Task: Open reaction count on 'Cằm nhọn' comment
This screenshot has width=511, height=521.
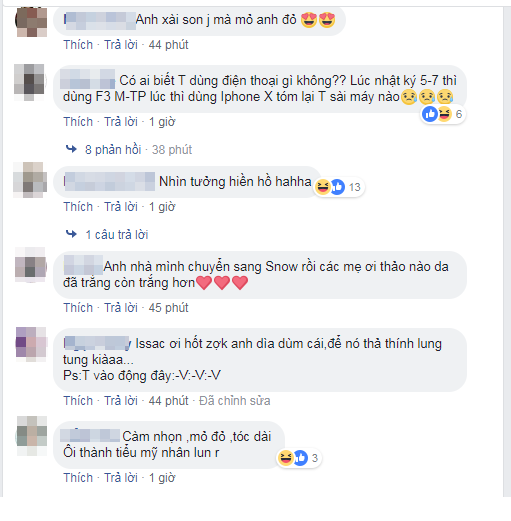Action: coord(299,458)
